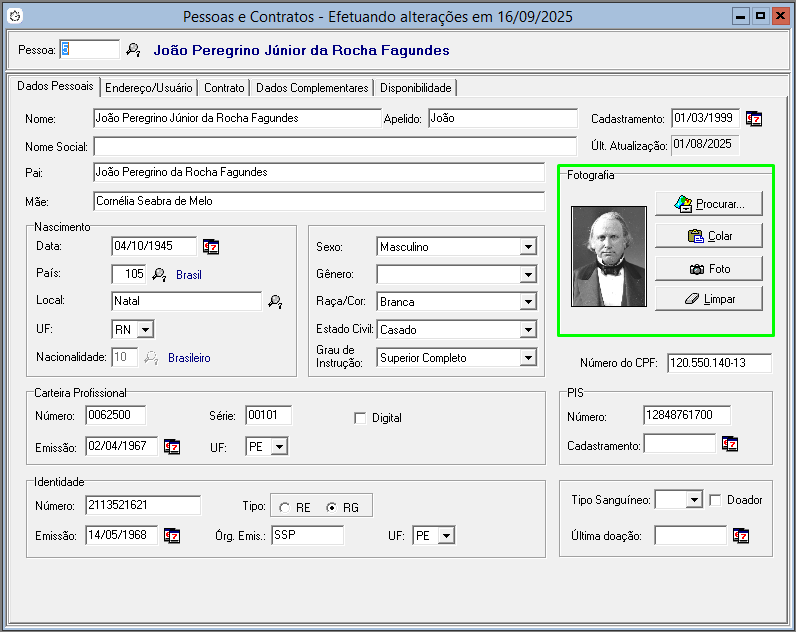Viewport: 796px width, 632px height.
Task: Open calendar for PIS Cadastramento date
Action: pos(730,443)
